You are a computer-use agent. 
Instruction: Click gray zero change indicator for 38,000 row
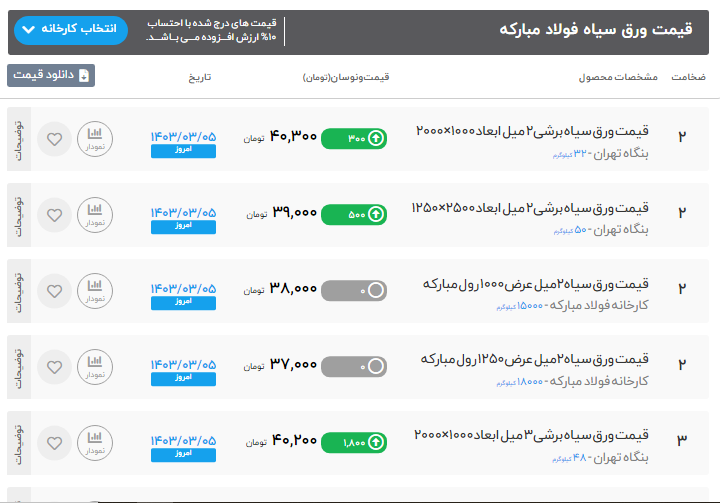[x=354, y=290]
